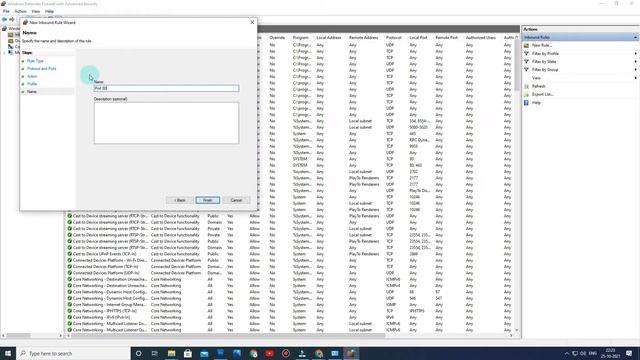The width and height of the screenshot is (640, 360).
Task: Click New Rule... action text
Action: coord(542,45)
